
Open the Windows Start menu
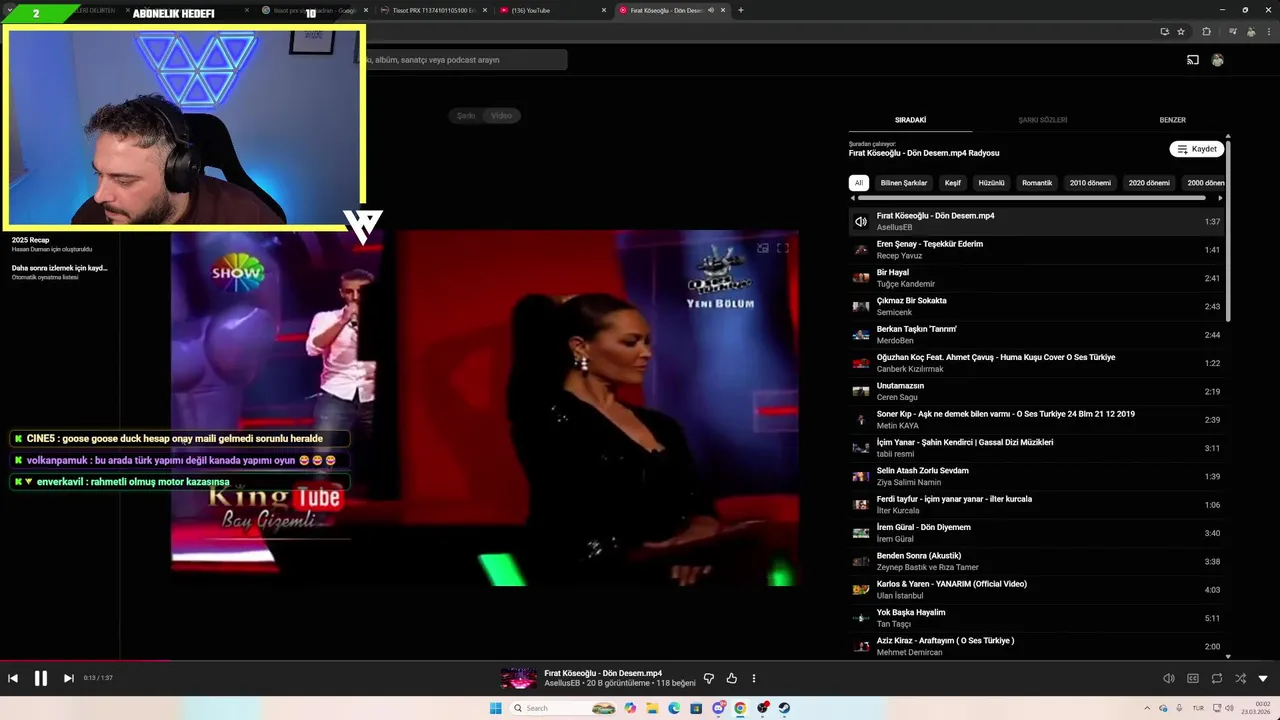pyautogui.click(x=495, y=708)
